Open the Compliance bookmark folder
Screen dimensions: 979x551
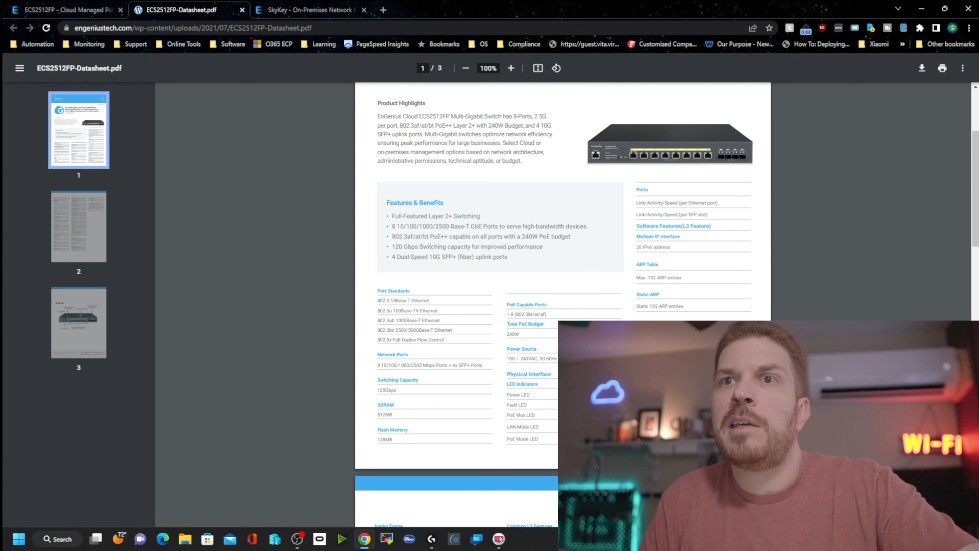[x=518, y=44]
